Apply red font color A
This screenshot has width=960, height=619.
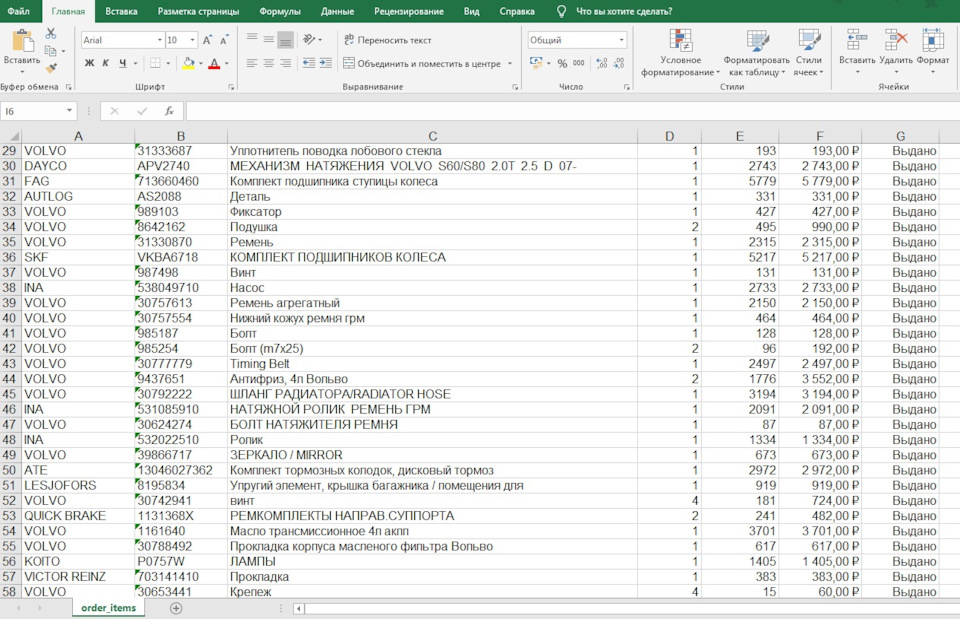(x=214, y=63)
